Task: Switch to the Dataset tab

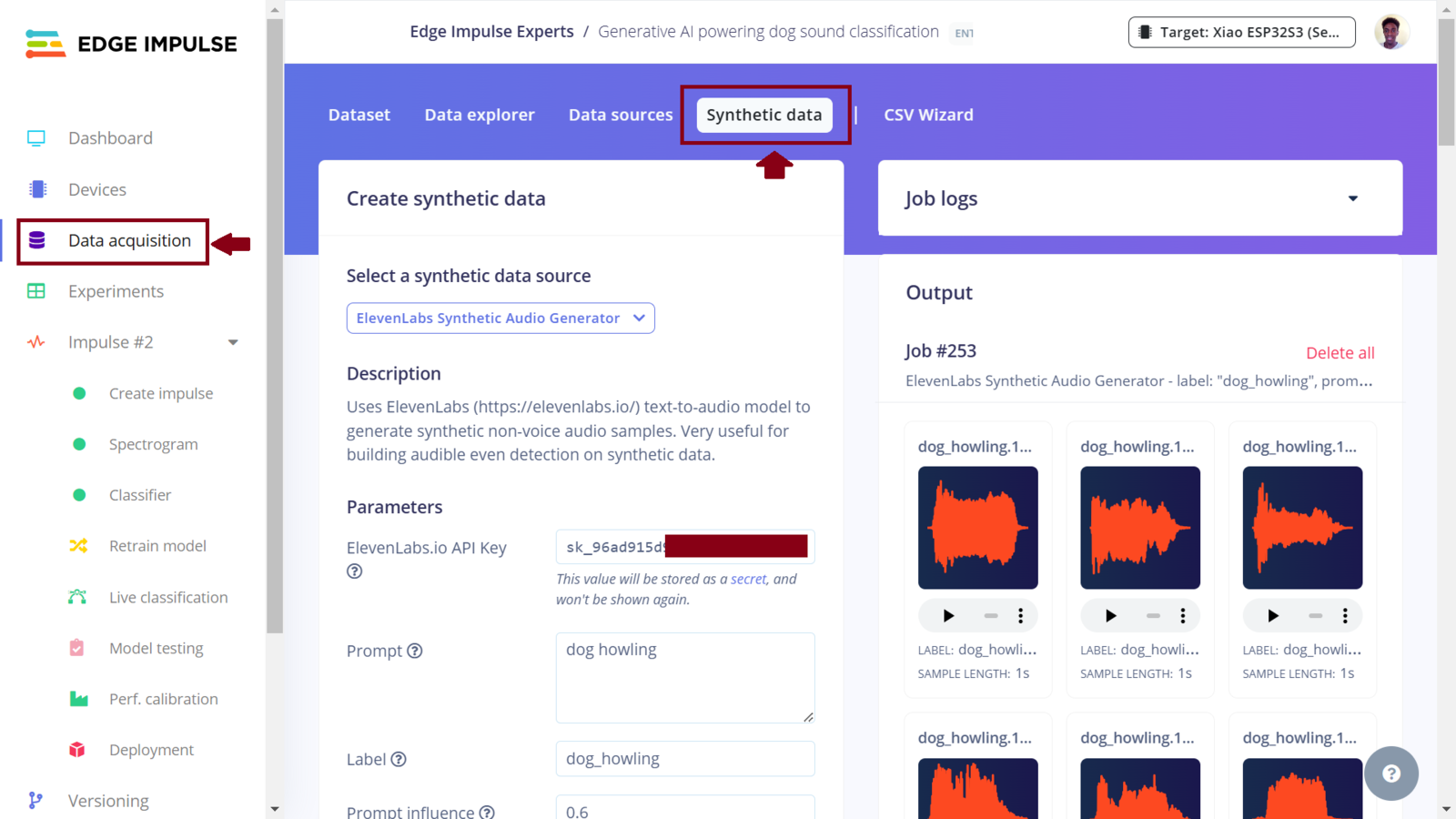Action: coord(359,115)
